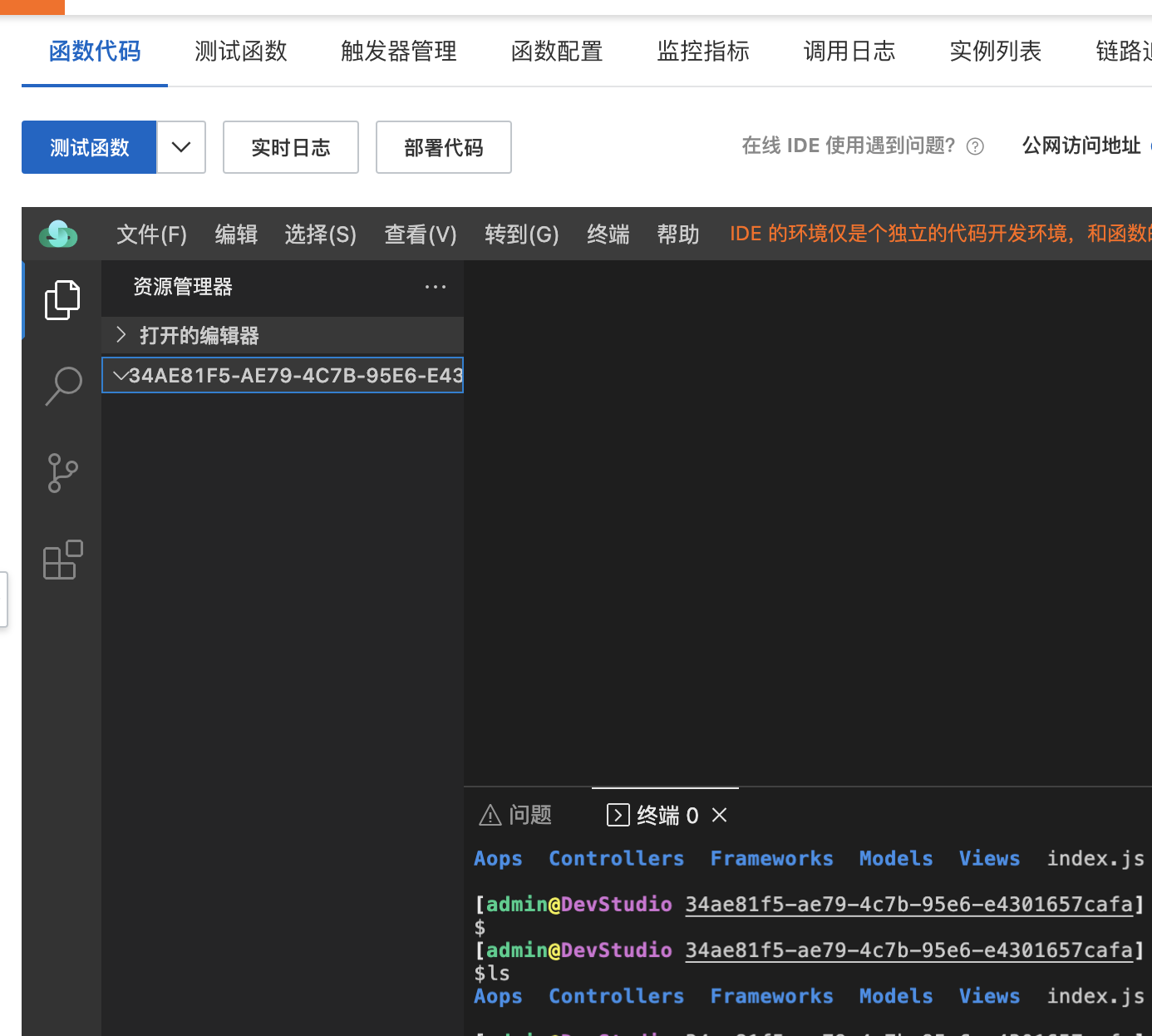Click the $ls command line in terminal
This screenshot has width=1152, height=1036.
(492, 973)
